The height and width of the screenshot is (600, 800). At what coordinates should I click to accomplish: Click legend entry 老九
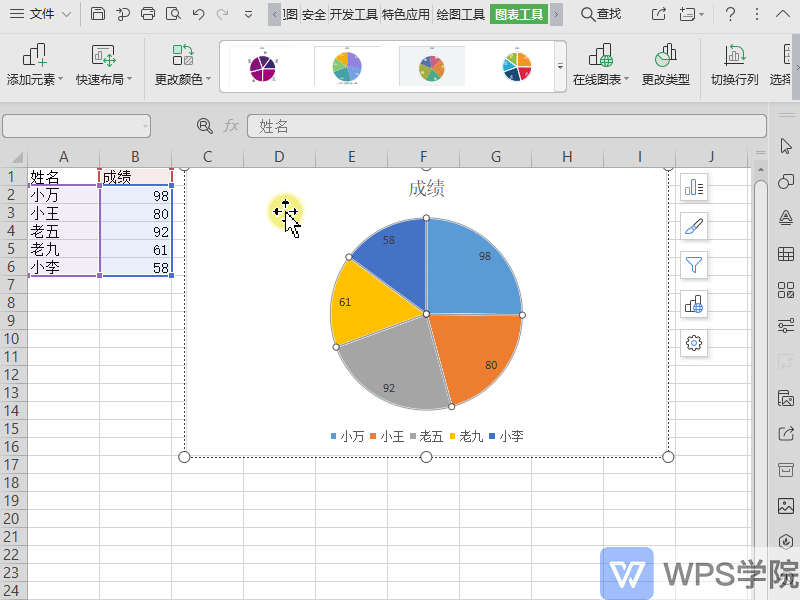click(x=466, y=436)
